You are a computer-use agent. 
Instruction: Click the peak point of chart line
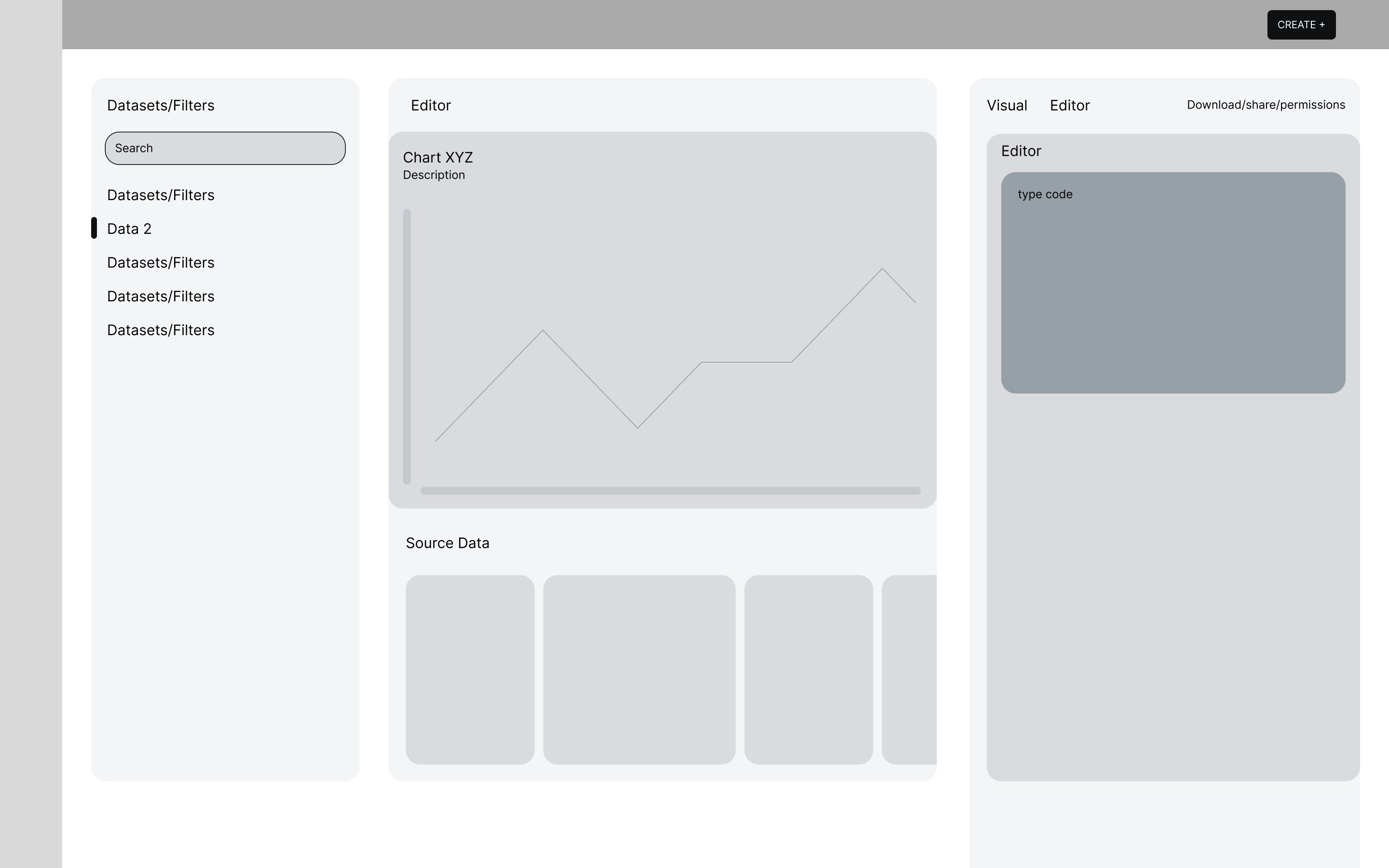[882, 269]
